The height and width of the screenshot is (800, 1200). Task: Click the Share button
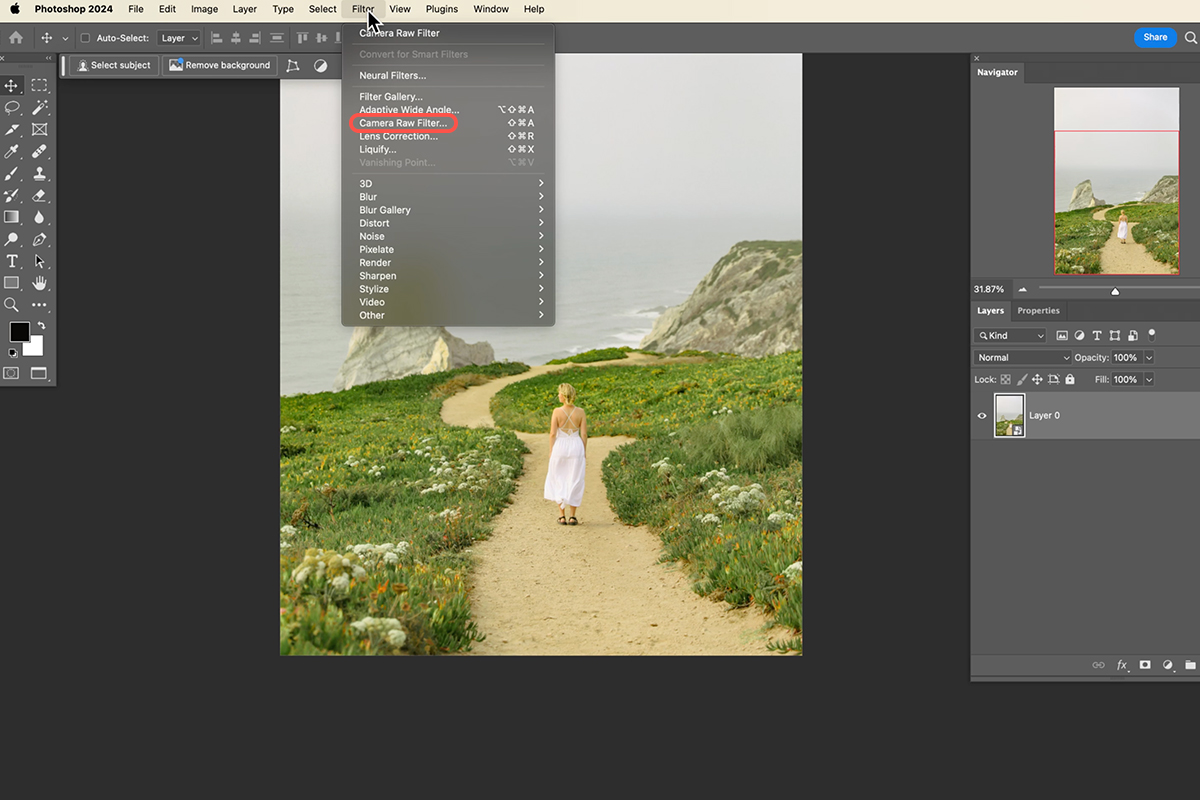point(1155,37)
